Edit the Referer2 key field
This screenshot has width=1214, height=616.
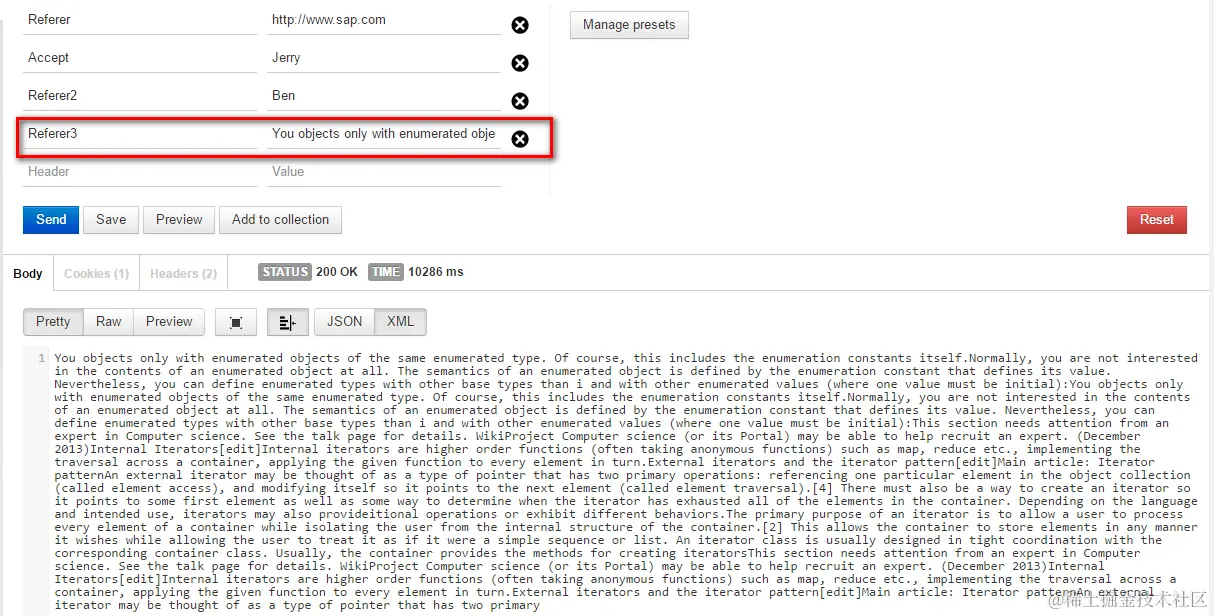click(x=140, y=96)
